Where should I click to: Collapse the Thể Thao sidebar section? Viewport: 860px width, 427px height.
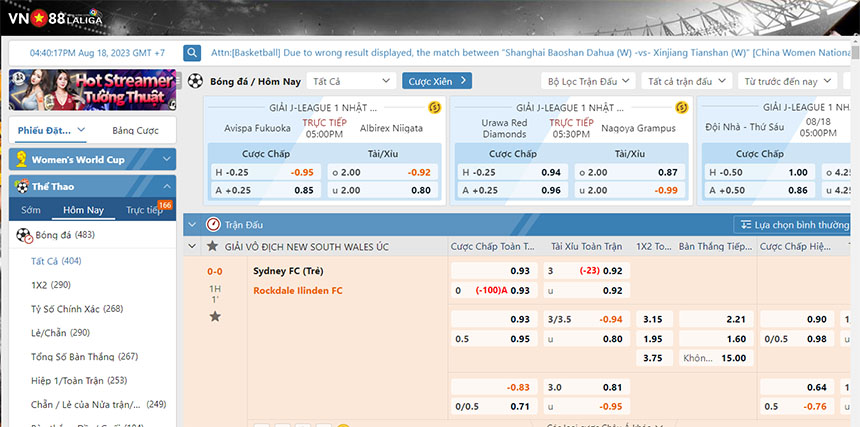point(167,186)
